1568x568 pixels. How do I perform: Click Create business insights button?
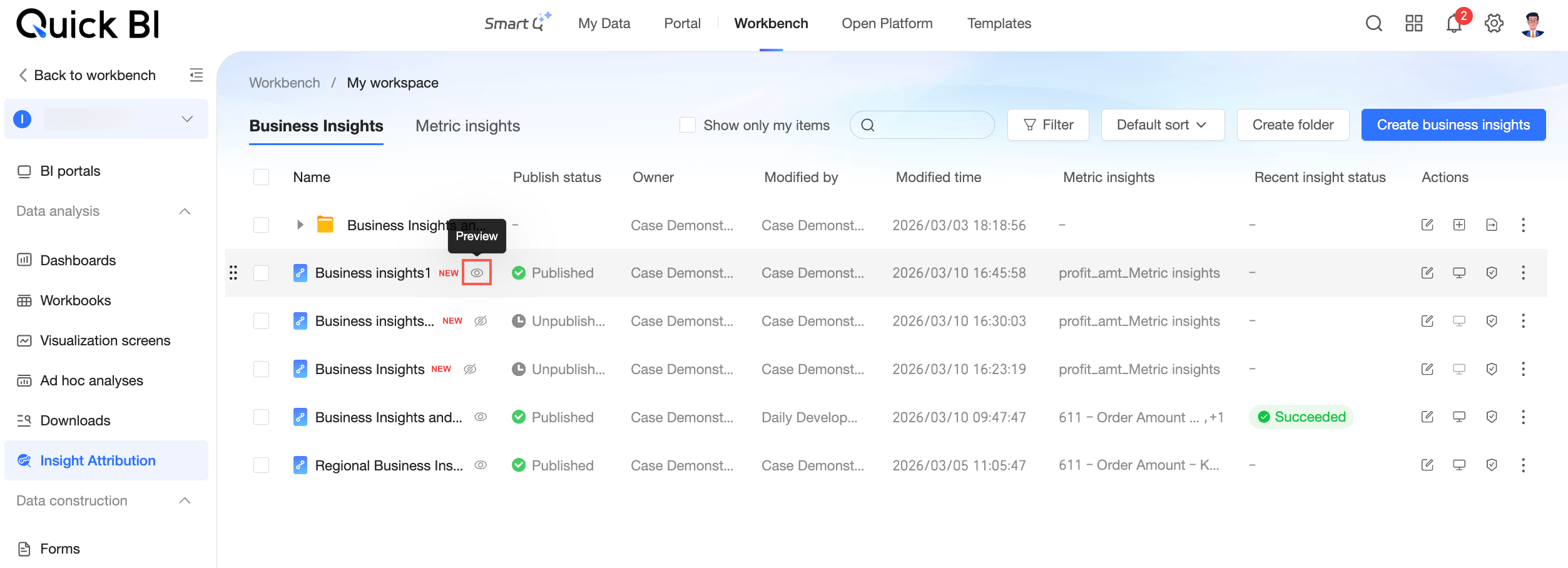pos(1453,125)
